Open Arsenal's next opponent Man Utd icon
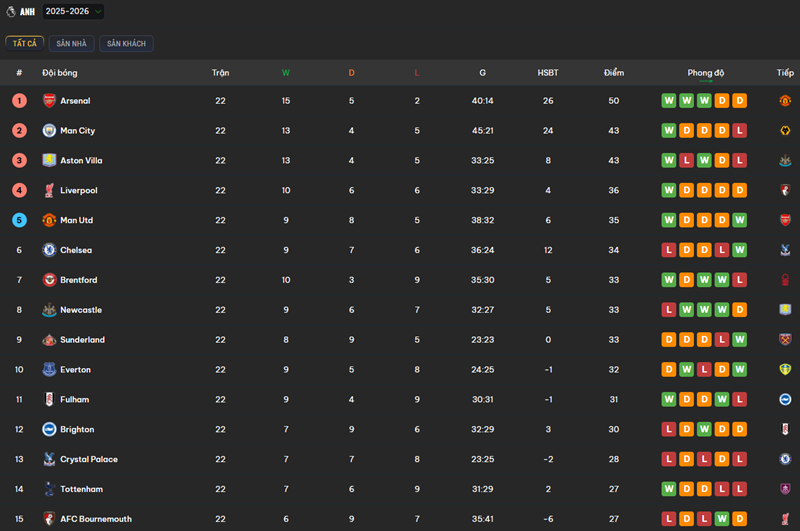 click(x=785, y=101)
